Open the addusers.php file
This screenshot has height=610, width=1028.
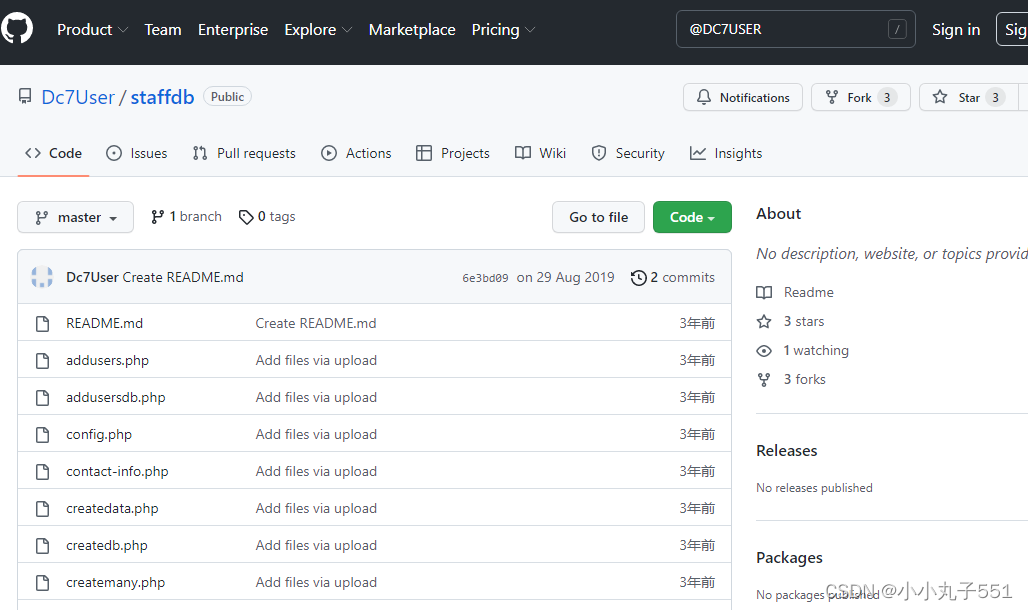pyautogui.click(x=108, y=360)
